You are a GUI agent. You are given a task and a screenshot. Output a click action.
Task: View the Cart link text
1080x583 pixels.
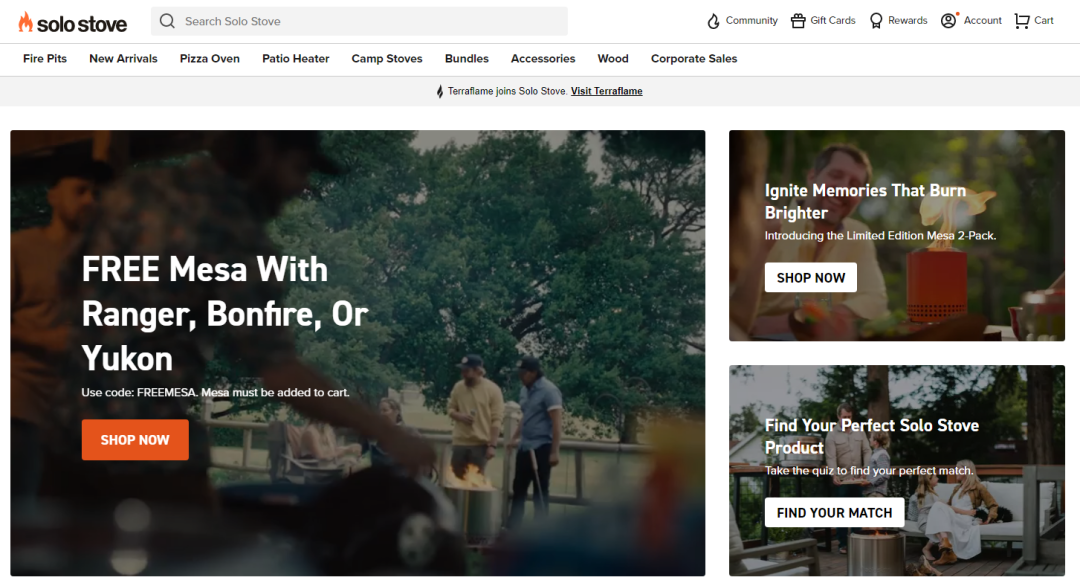coord(1044,21)
